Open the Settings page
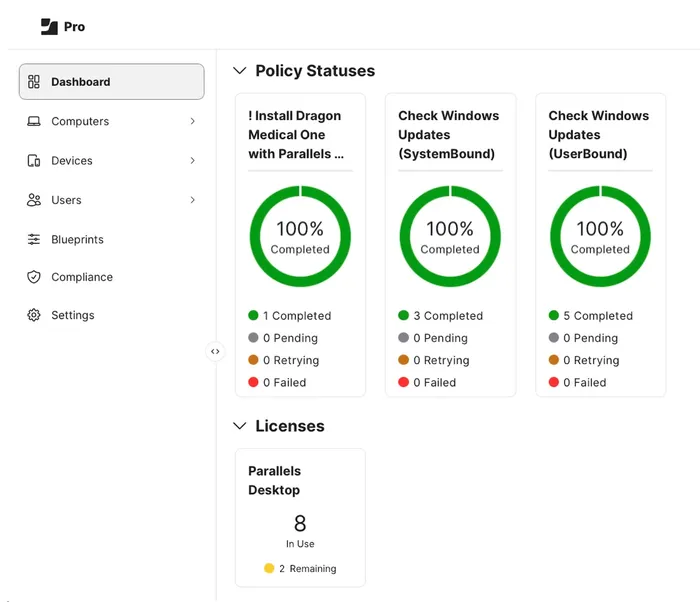 (112, 315)
